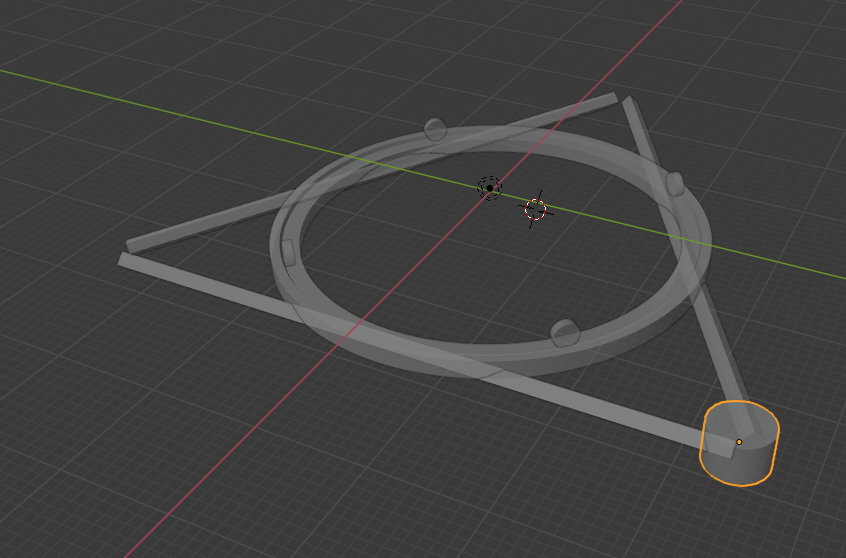Select the small sphere at ring's top

click(435, 129)
